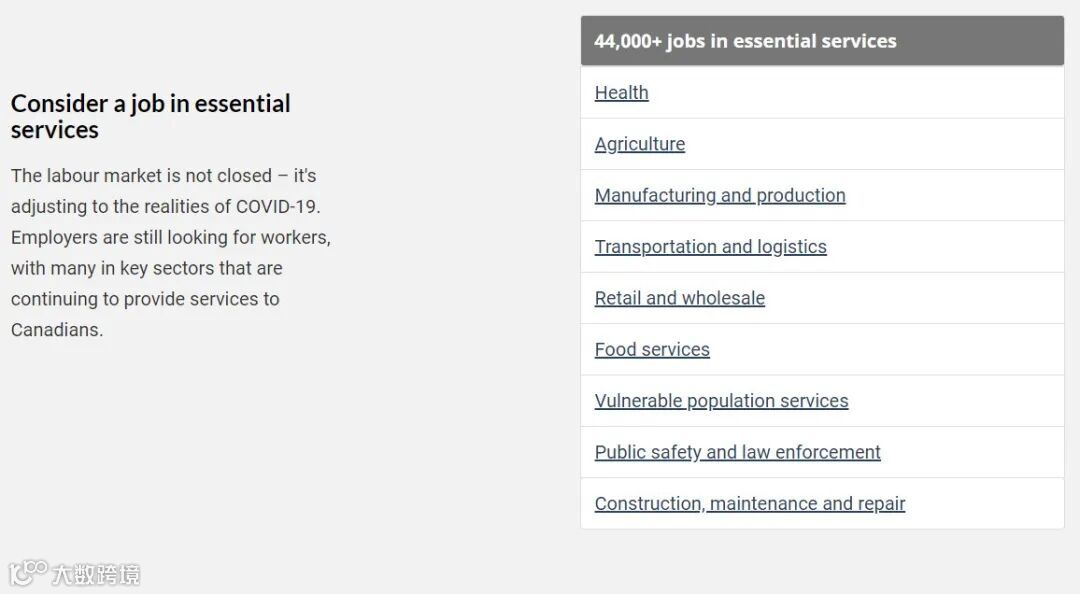Click the 44,000+ jobs header bar
This screenshot has height=594, width=1080.
point(821,41)
